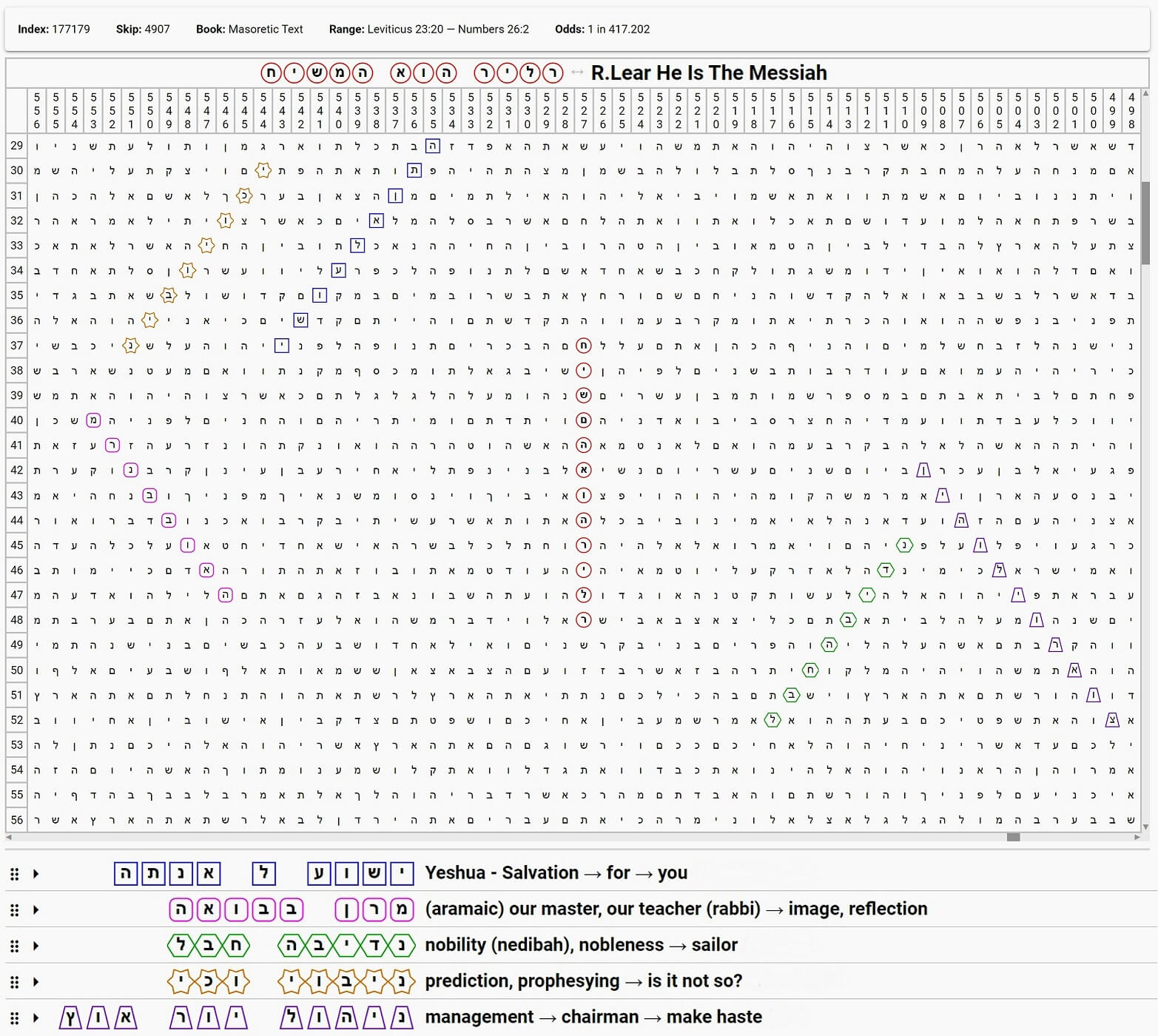Expand the management chairman make haste row
This screenshot has height=1036, width=1158.
(x=36, y=1017)
